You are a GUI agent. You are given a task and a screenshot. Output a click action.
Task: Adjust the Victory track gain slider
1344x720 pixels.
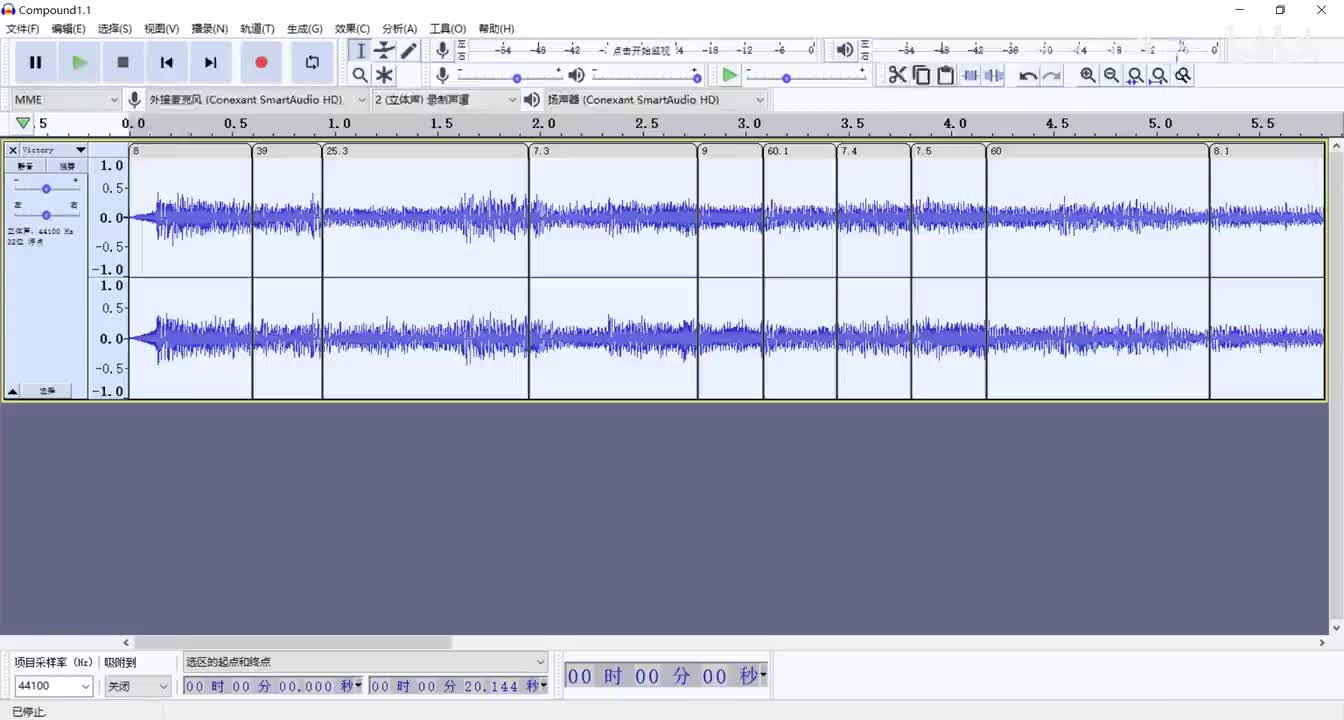point(46,188)
